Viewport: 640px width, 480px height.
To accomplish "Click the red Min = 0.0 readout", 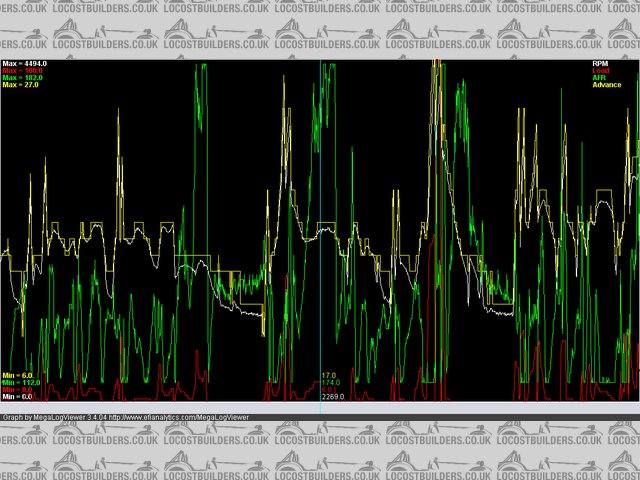I will coord(18,390).
